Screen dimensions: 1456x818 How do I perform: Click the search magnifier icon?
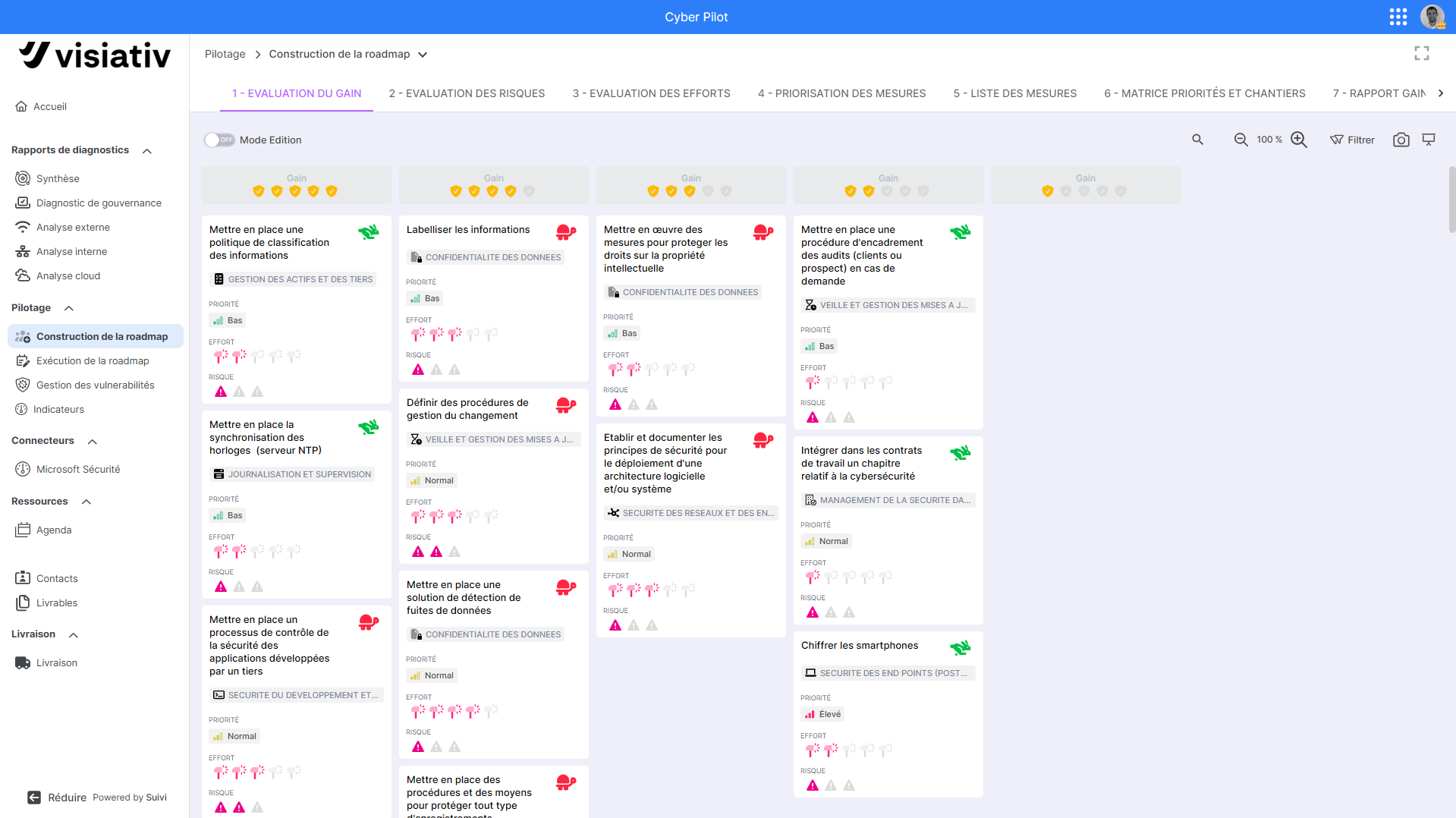click(1197, 140)
